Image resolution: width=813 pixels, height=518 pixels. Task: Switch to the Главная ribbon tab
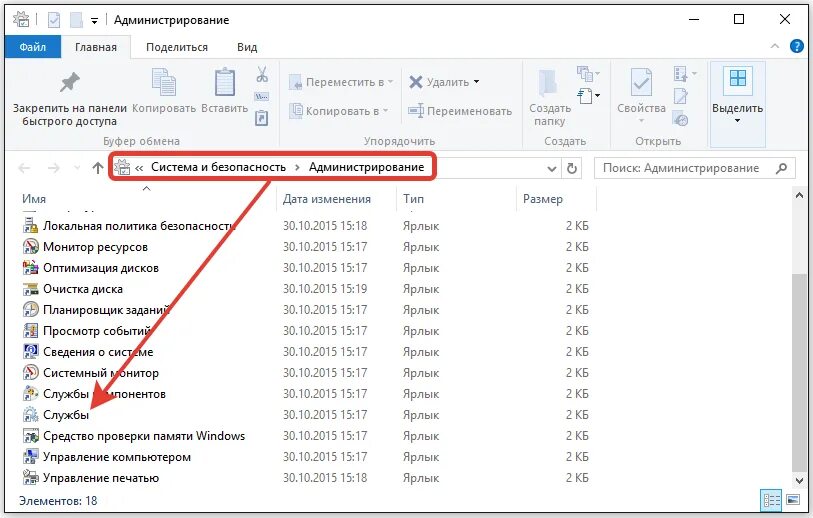click(96, 47)
